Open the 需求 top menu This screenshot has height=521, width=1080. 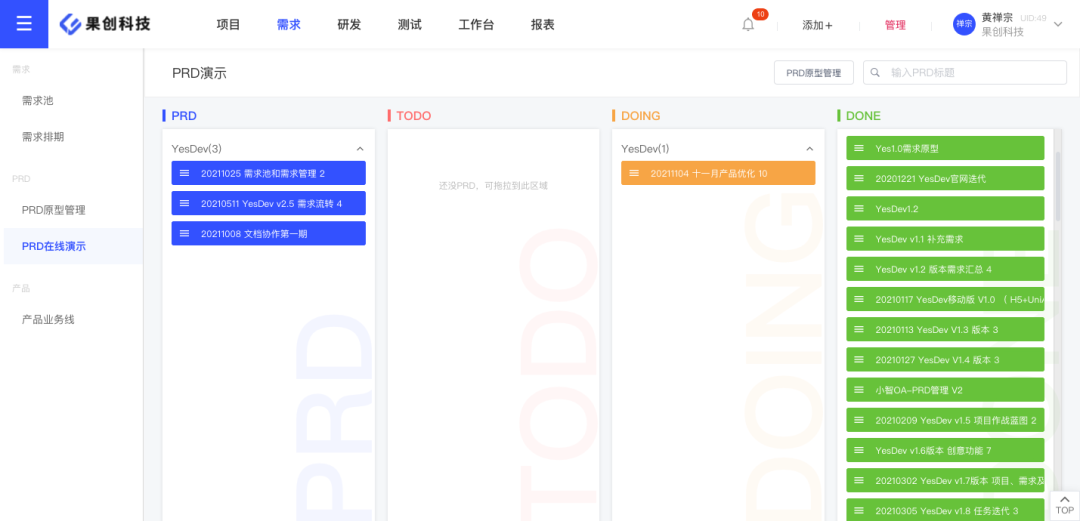(289, 25)
